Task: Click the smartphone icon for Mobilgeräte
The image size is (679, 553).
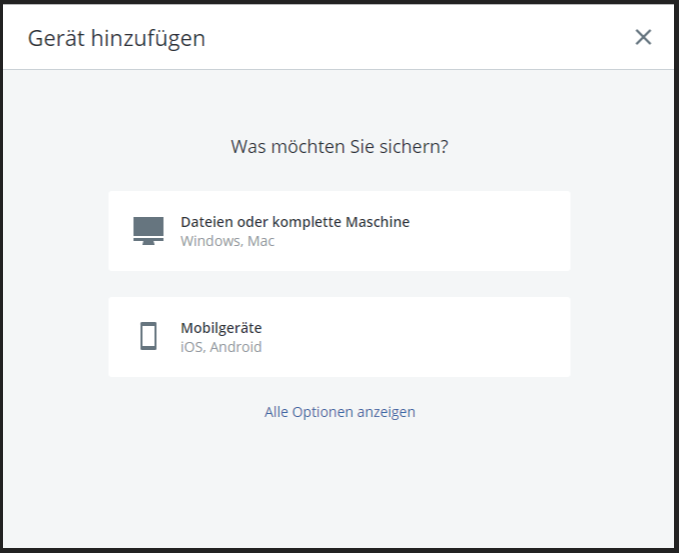Action: [x=148, y=336]
